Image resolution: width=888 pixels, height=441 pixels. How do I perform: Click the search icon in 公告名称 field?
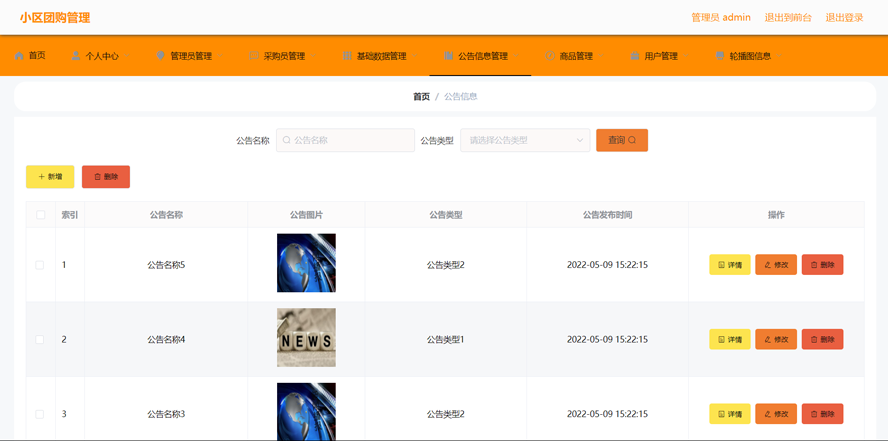[287, 140]
